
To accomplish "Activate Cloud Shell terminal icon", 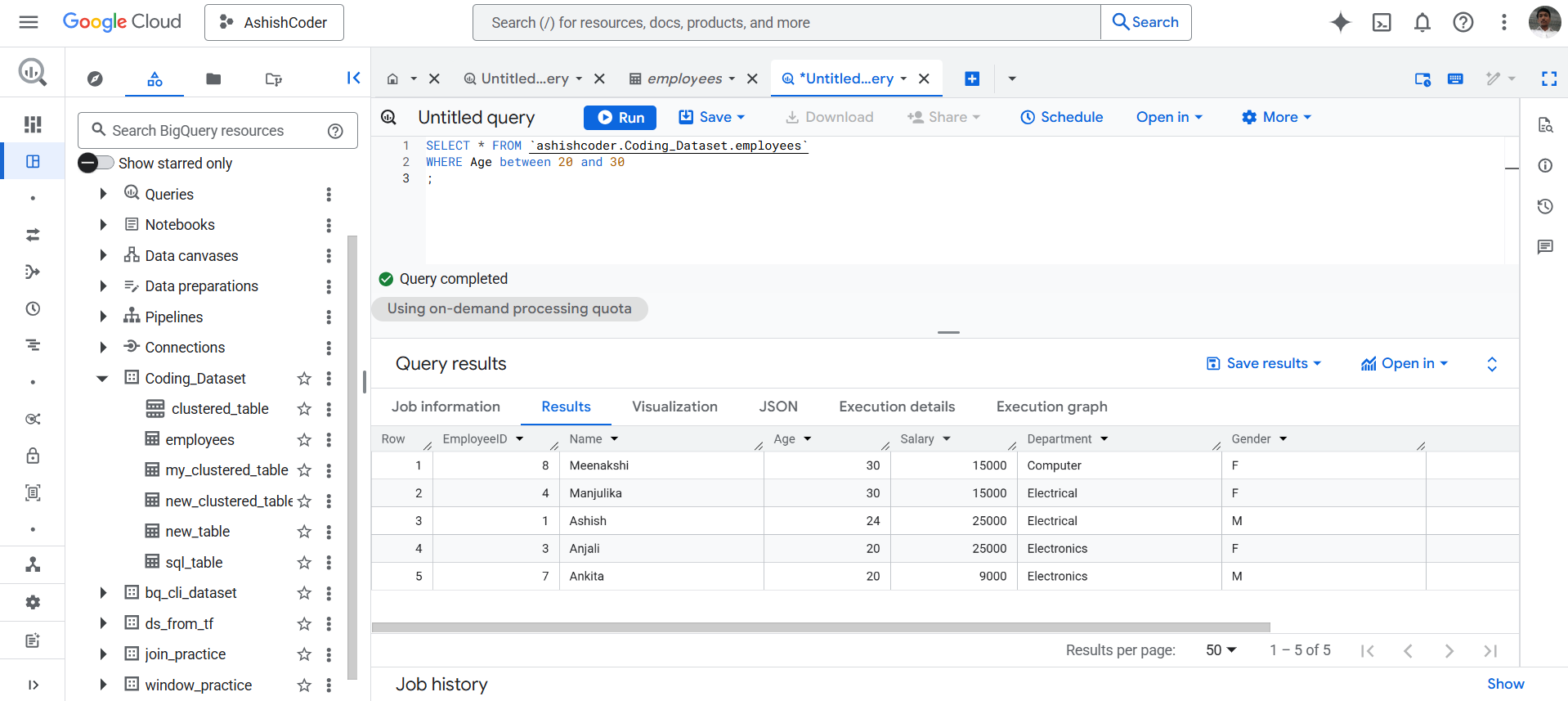I will pos(1382,22).
